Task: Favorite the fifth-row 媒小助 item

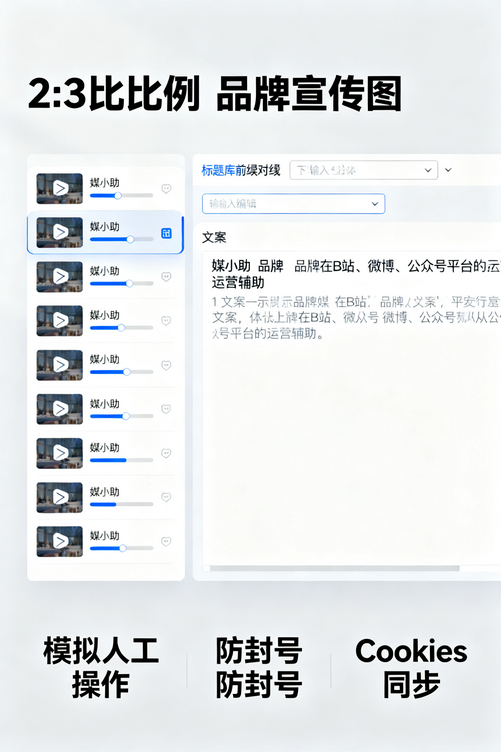Action: click(166, 365)
